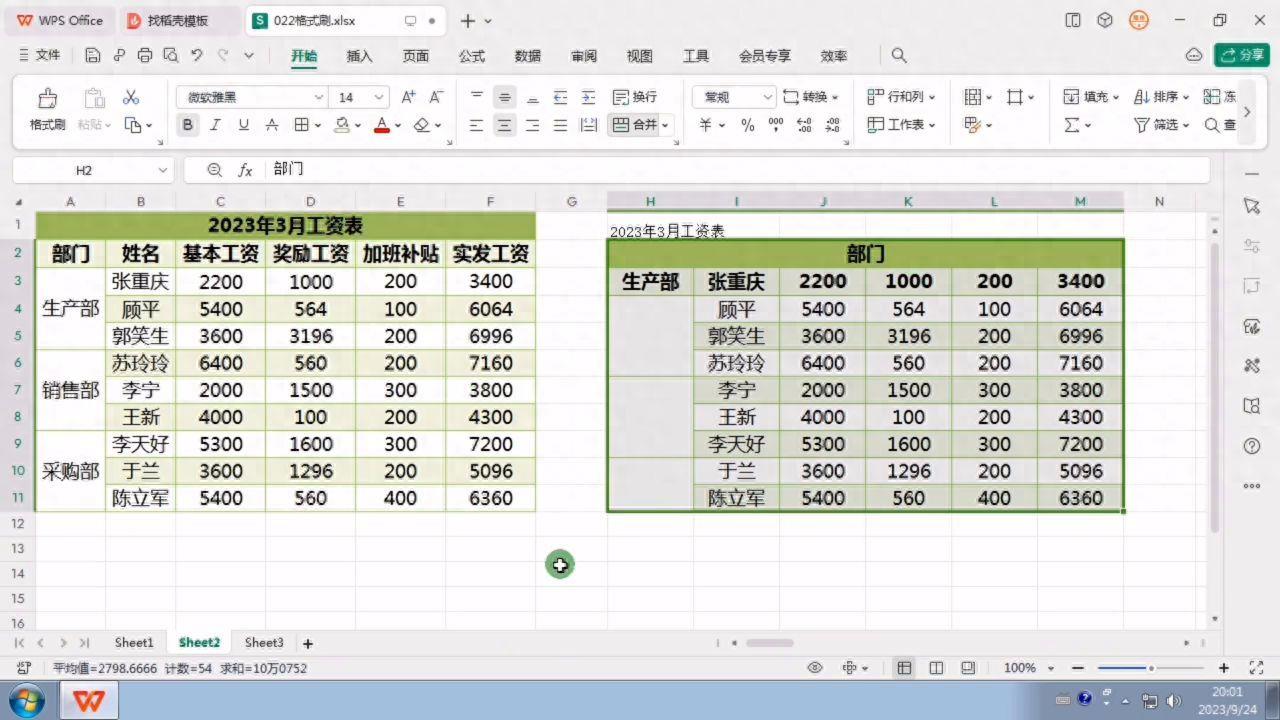Viewport: 1280px width, 720px height.
Task: Open the help question mark in sidebar
Action: pyautogui.click(x=1251, y=446)
